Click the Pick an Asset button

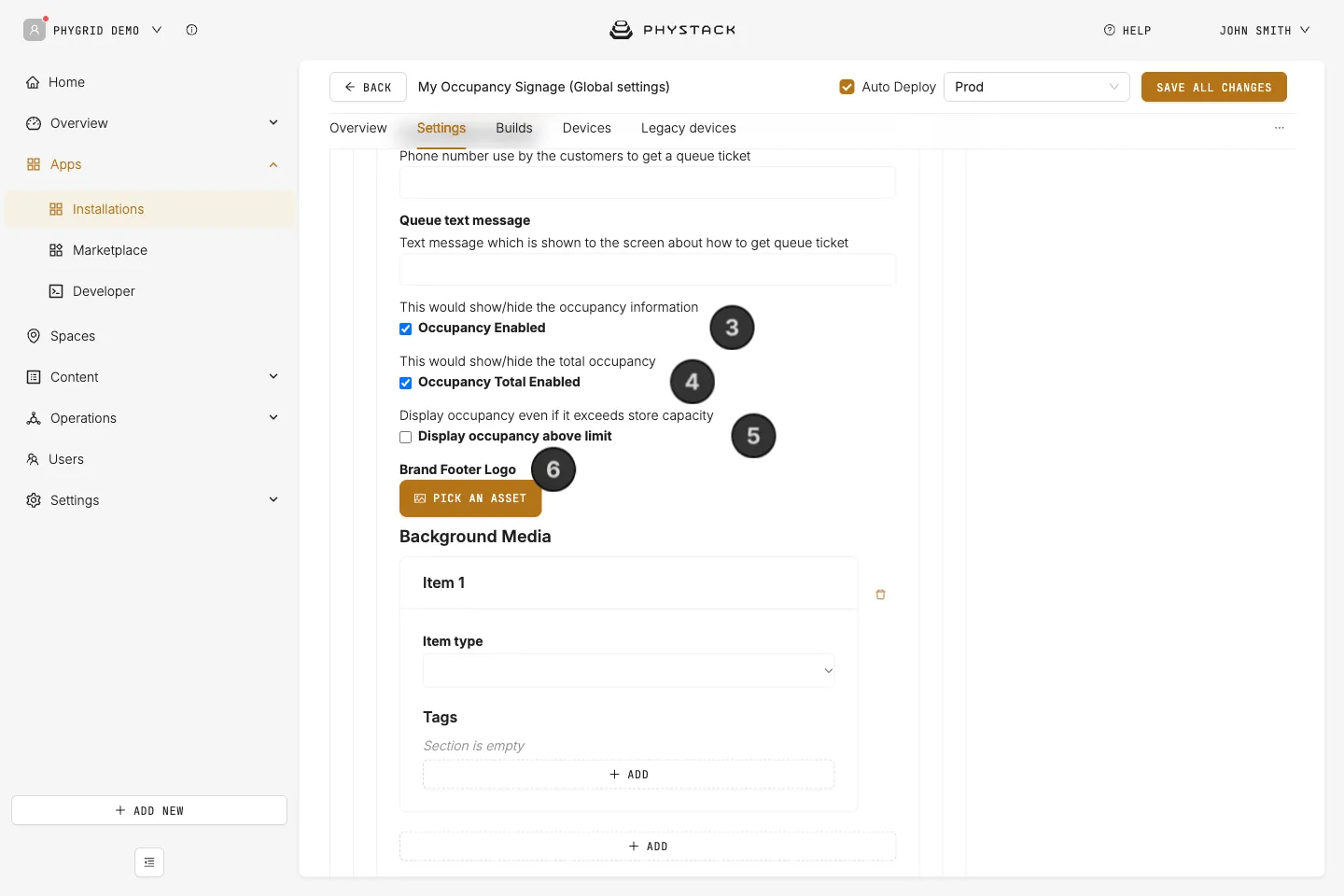[x=470, y=498]
